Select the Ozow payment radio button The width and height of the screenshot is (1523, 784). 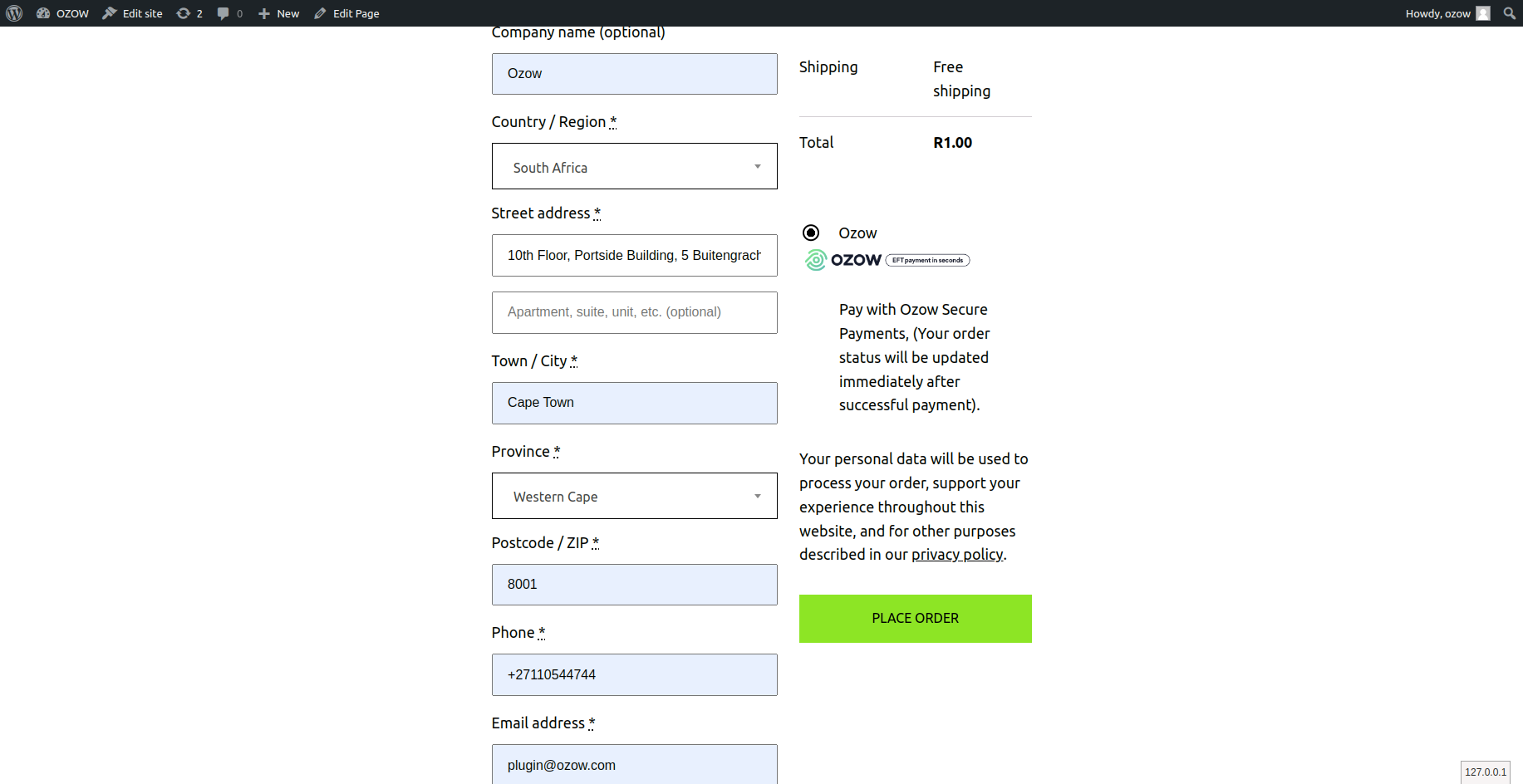[811, 233]
